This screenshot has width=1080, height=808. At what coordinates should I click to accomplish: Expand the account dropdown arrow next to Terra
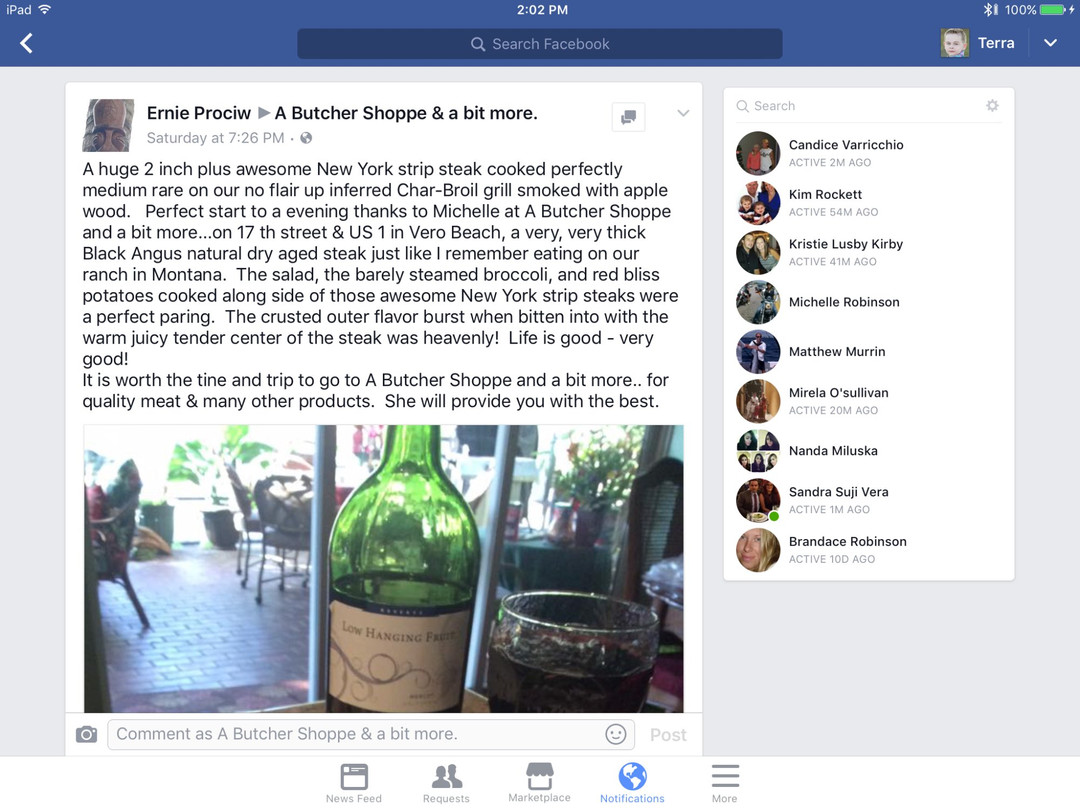1050,43
